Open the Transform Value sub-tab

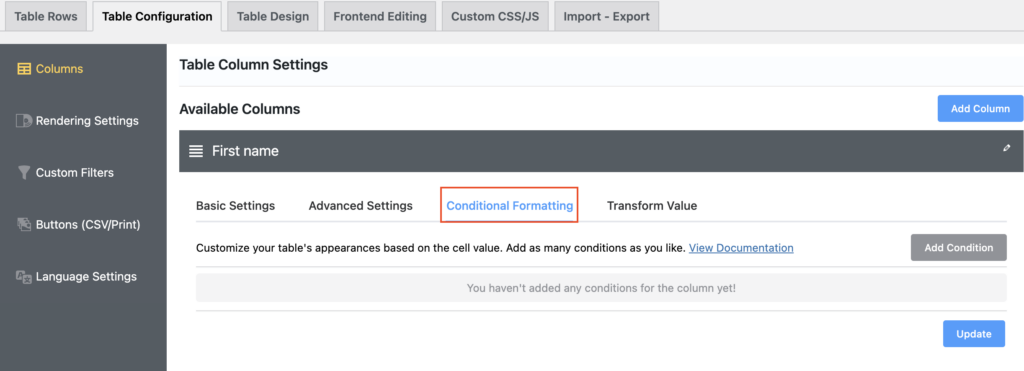coord(652,206)
